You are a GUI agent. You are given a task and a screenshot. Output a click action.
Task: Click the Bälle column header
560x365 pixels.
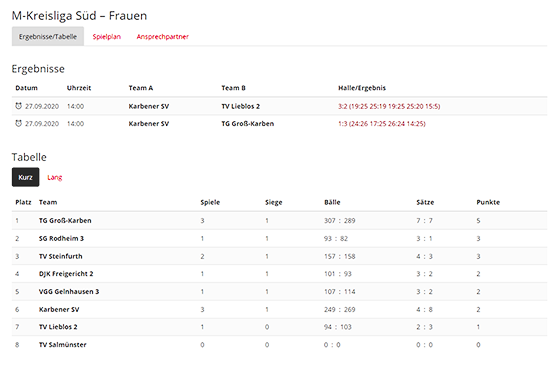pos(332,202)
